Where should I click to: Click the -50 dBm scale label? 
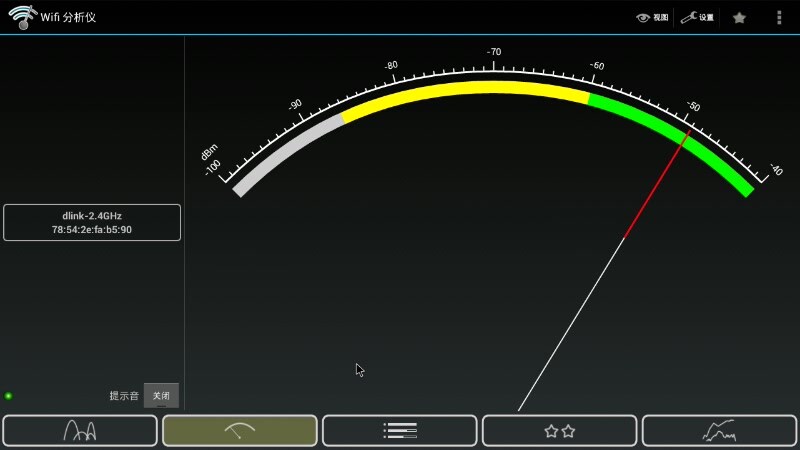[x=693, y=106]
